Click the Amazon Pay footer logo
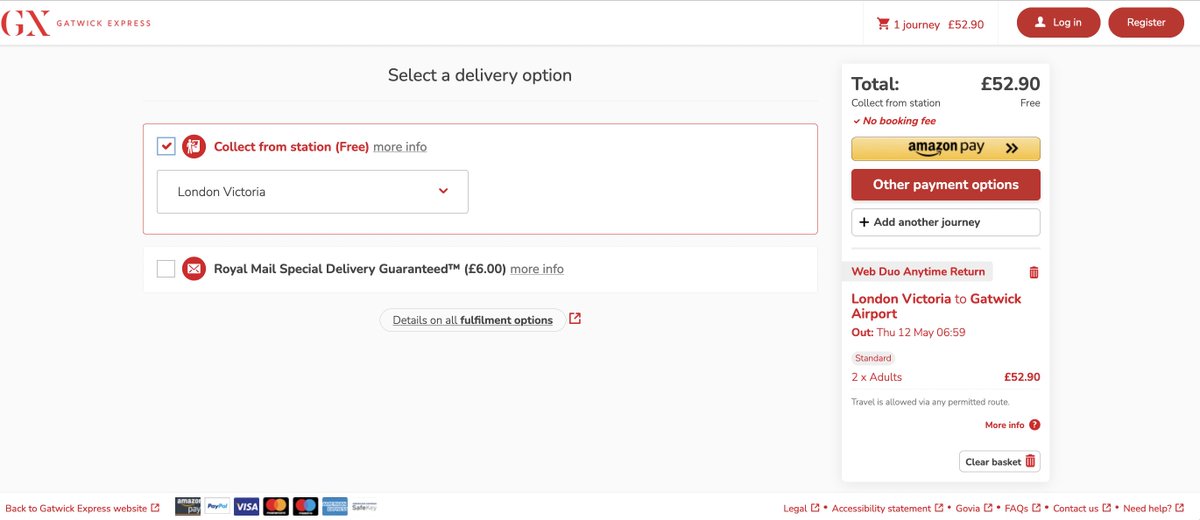Viewport: 1200px width, 520px height. [x=188, y=506]
